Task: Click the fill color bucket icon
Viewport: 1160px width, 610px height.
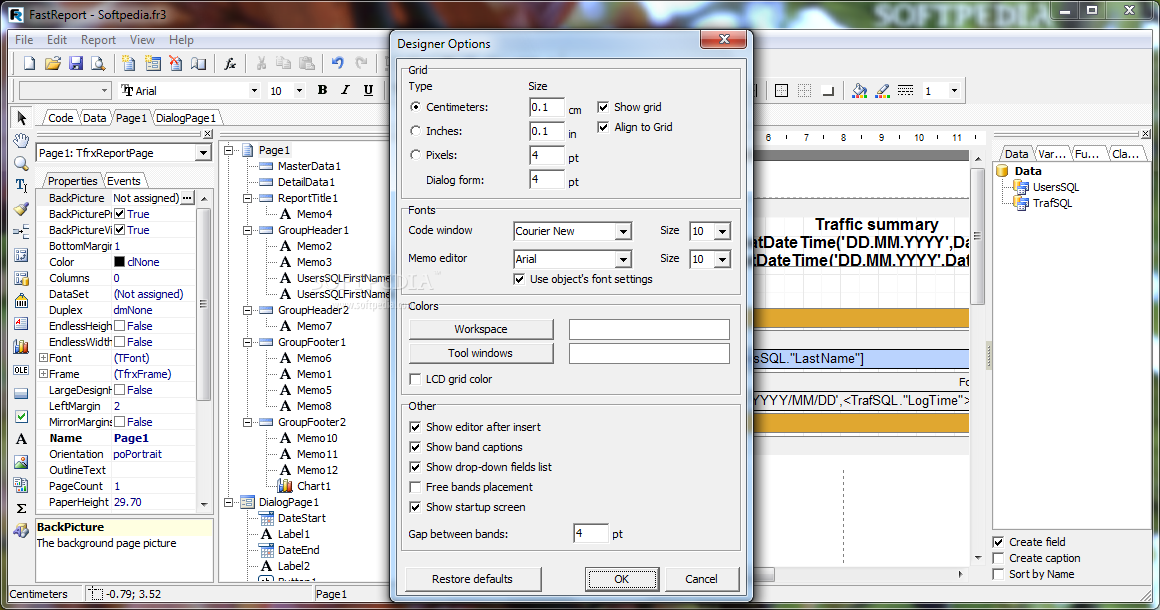Action: point(859,90)
